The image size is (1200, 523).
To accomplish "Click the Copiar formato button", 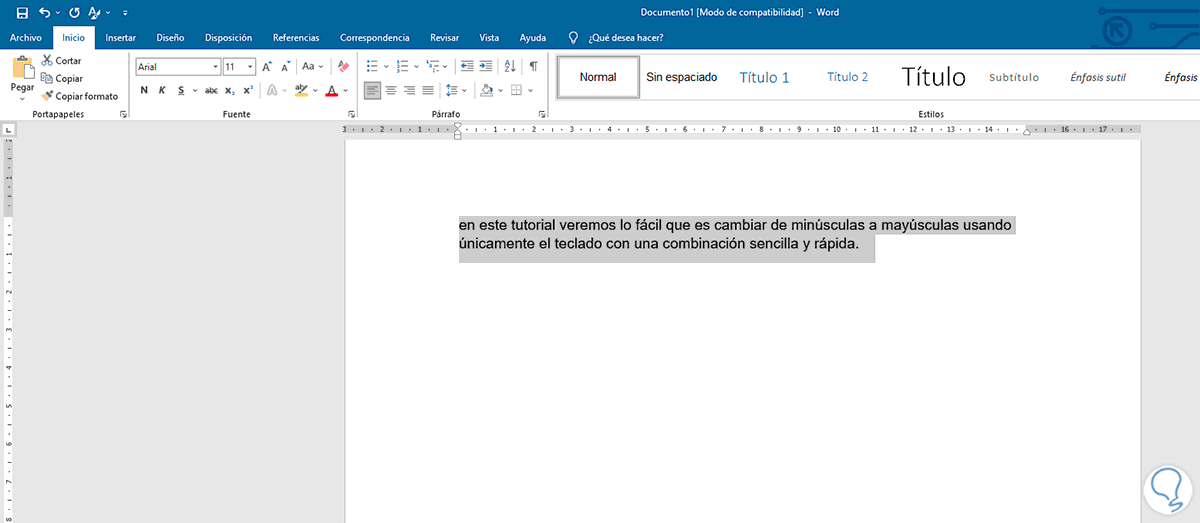I will pyautogui.click(x=80, y=96).
